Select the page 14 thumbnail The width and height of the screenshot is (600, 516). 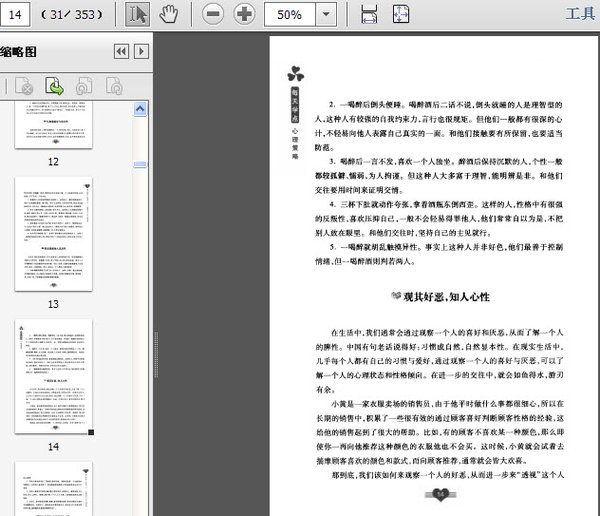tap(54, 376)
